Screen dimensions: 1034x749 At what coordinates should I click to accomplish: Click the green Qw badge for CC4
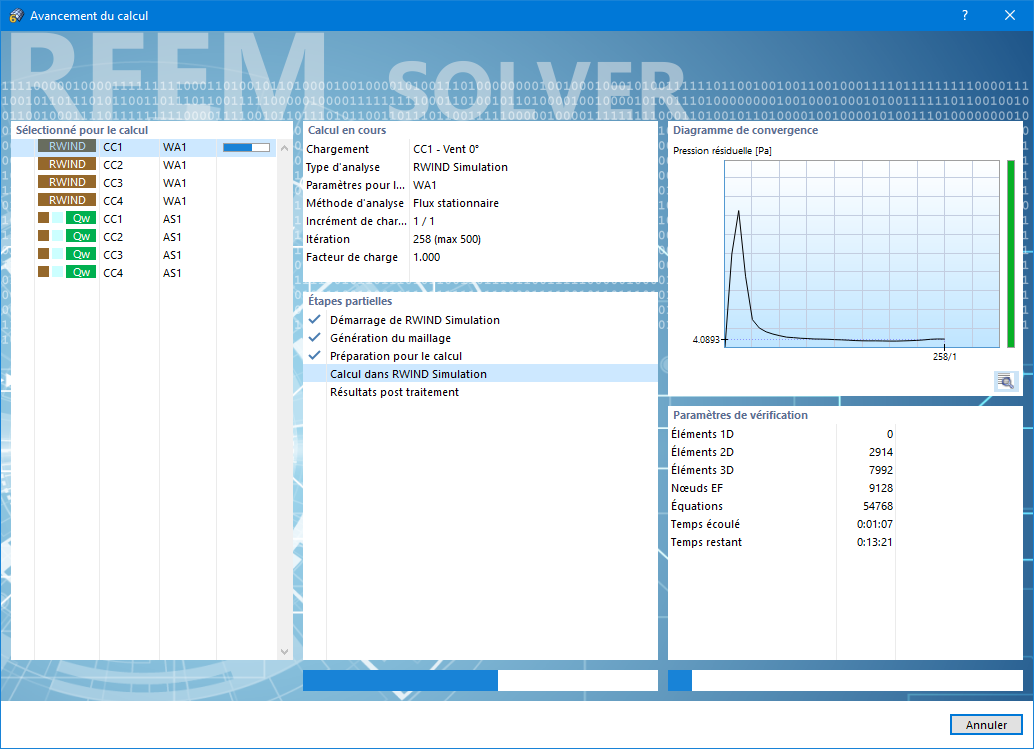coord(81,272)
